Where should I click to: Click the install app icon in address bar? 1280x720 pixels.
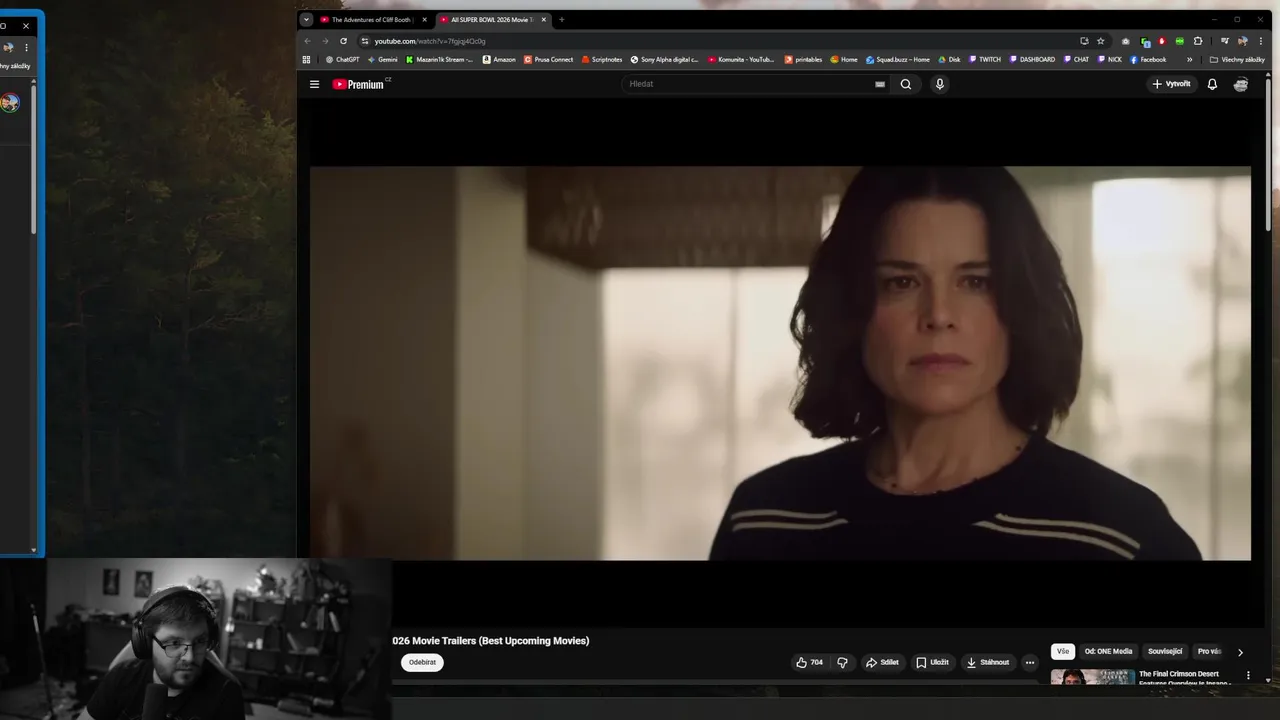point(1084,41)
